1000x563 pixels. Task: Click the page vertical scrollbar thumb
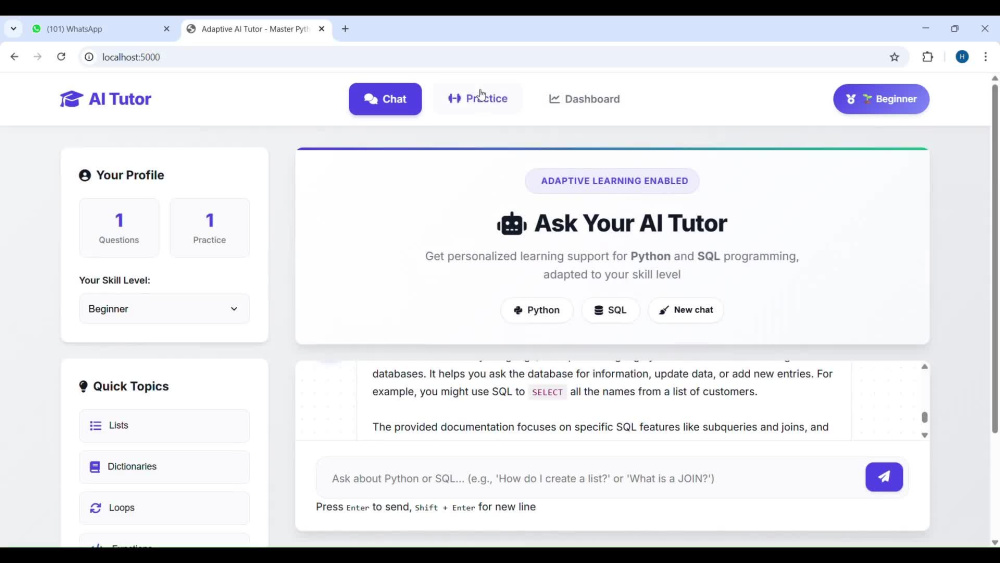[x=994, y=258]
